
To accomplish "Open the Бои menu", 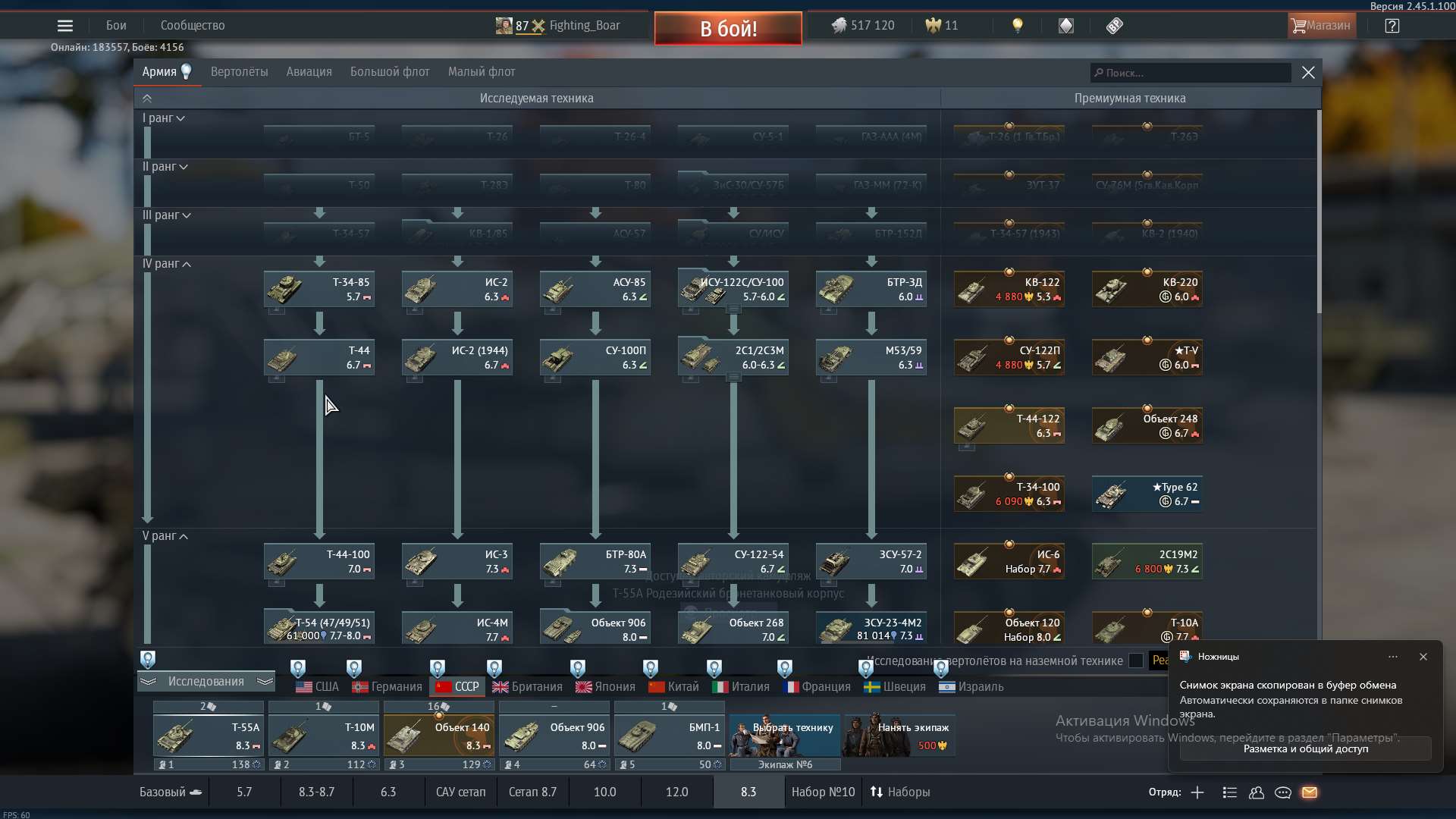I will (116, 26).
